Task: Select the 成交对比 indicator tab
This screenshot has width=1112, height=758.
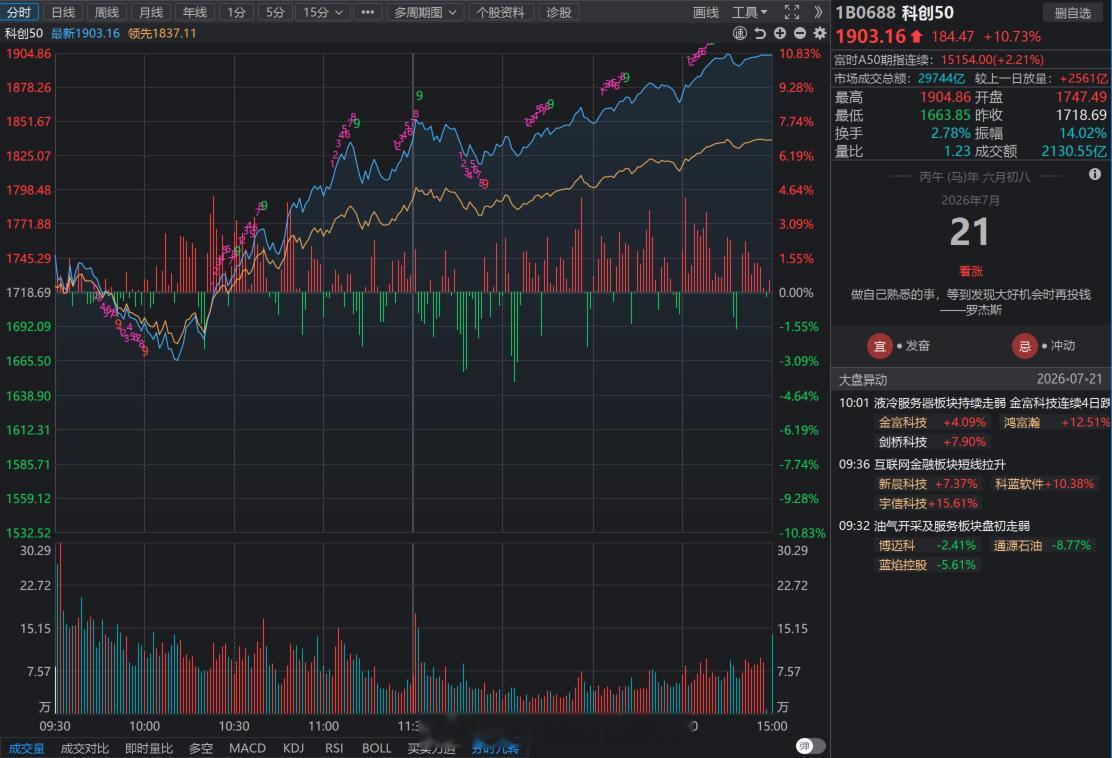Action: pos(85,748)
